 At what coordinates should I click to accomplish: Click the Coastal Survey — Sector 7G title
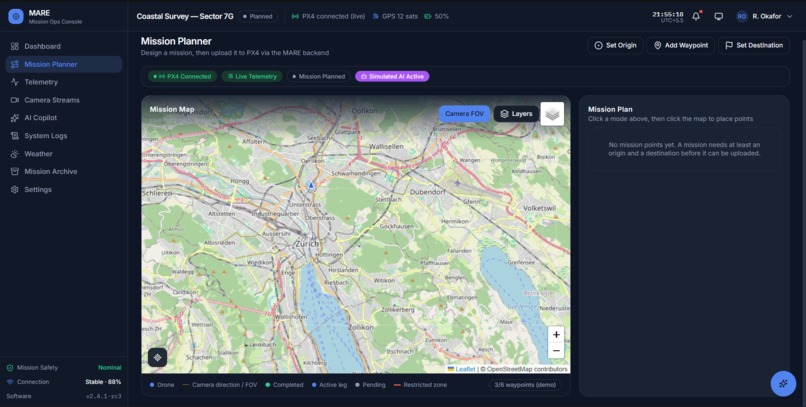click(x=185, y=16)
